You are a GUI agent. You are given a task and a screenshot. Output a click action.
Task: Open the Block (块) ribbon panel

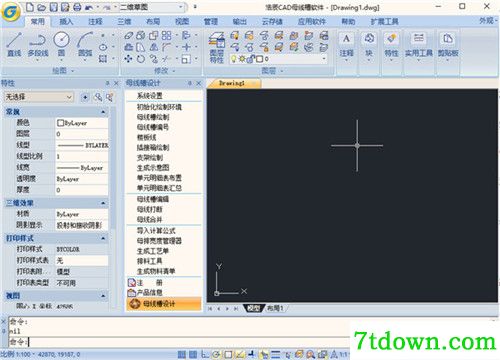point(369,45)
